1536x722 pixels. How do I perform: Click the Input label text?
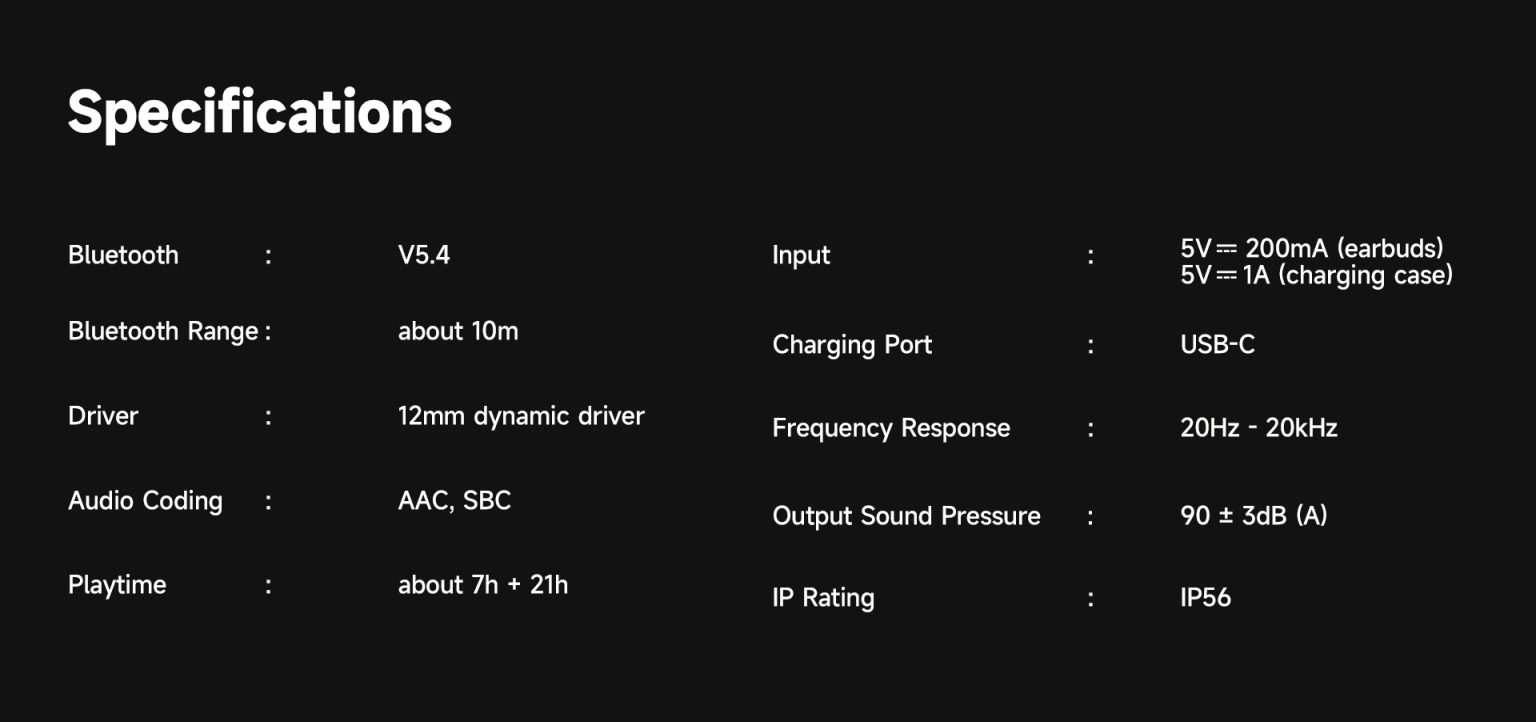[801, 255]
